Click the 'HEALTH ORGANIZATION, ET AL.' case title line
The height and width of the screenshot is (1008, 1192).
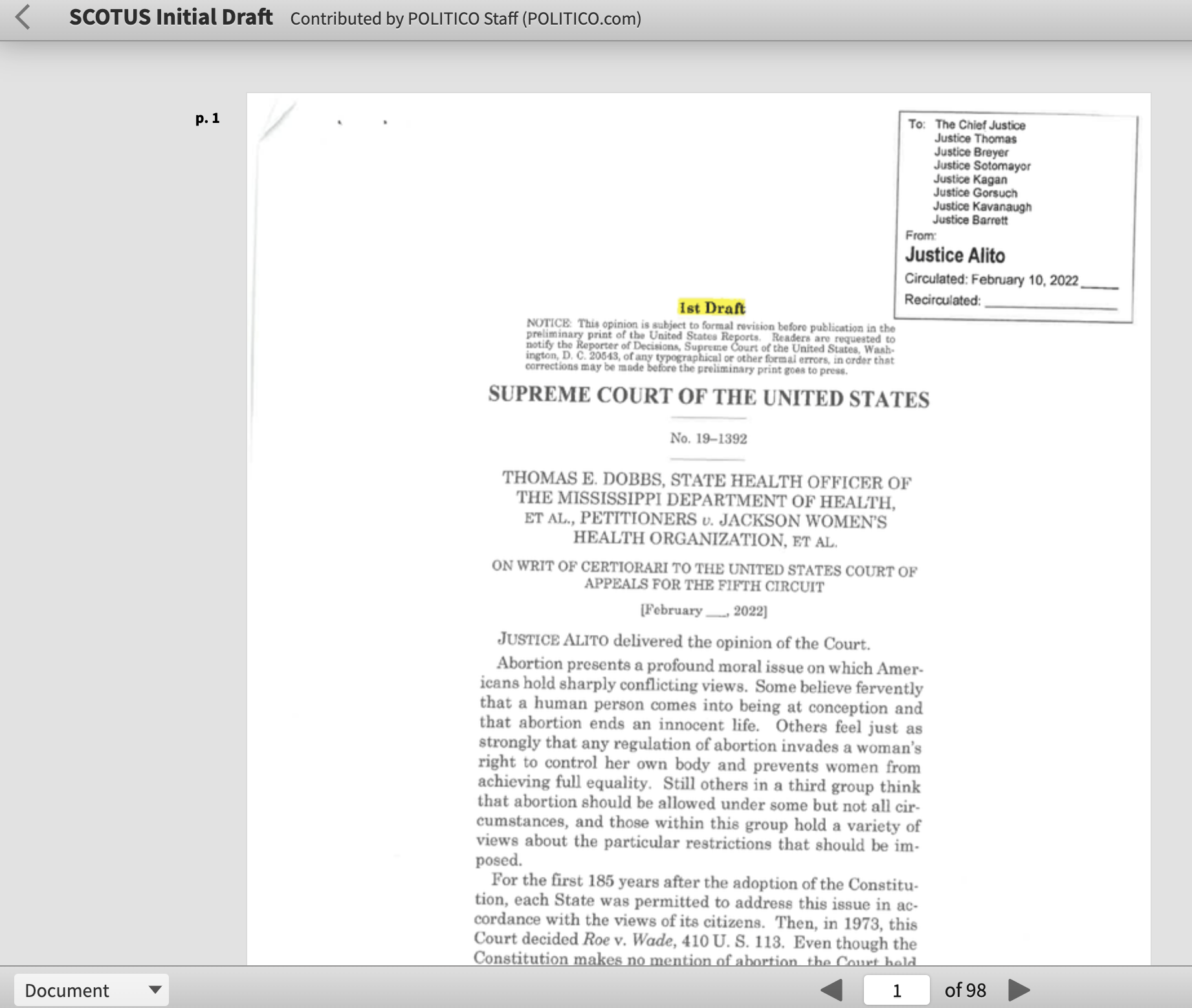coord(705,539)
